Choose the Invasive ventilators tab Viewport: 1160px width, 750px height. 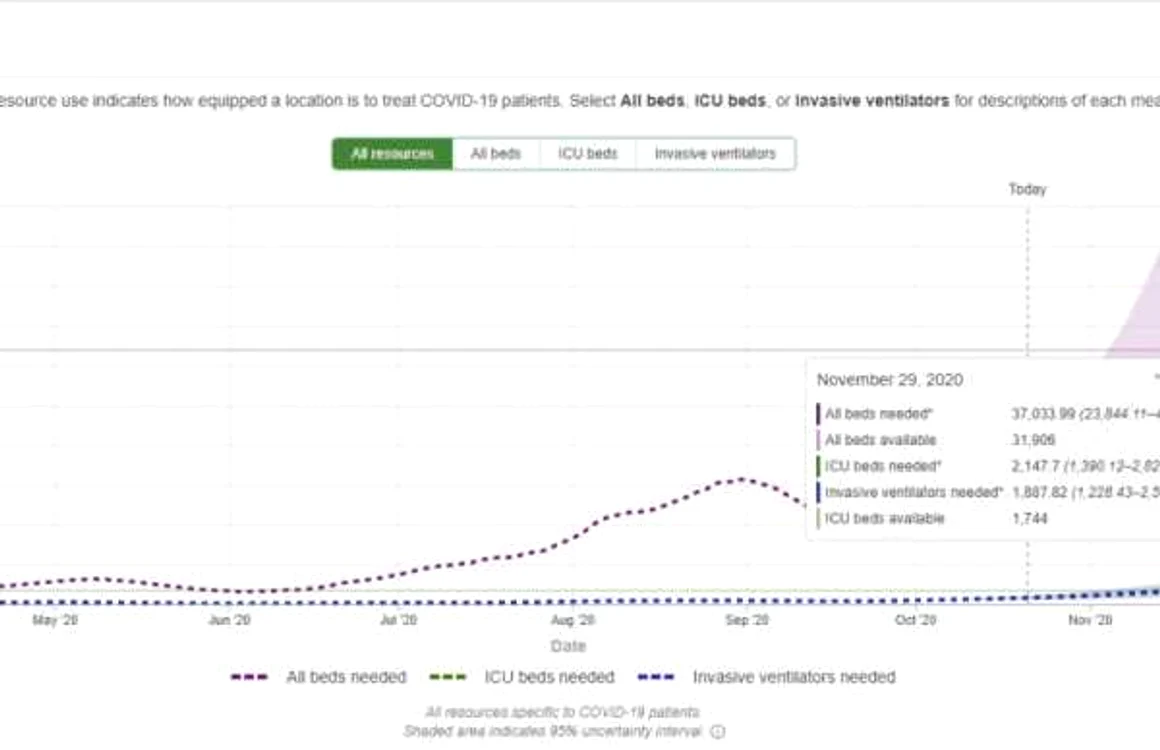pyautogui.click(x=715, y=154)
